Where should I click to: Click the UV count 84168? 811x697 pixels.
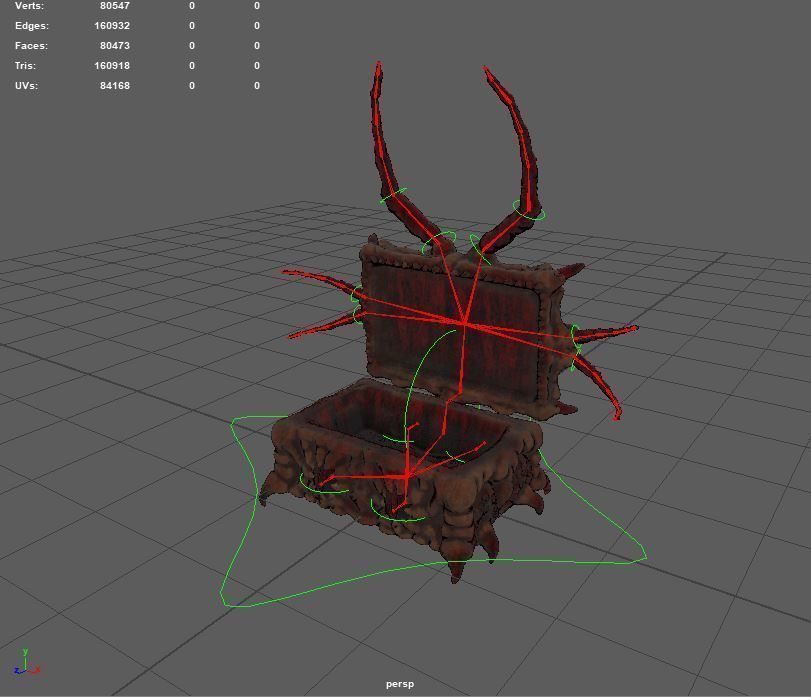point(115,86)
